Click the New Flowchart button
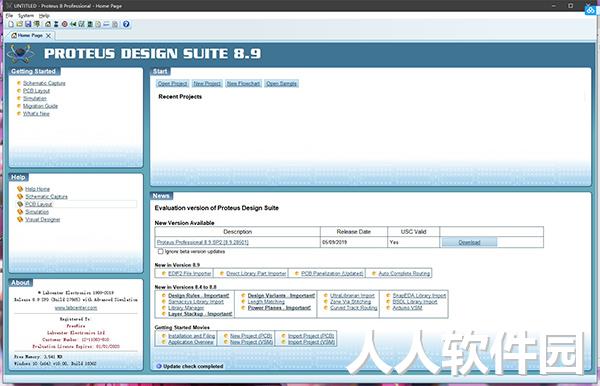Image resolution: width=600 pixels, height=386 pixels. (243, 83)
